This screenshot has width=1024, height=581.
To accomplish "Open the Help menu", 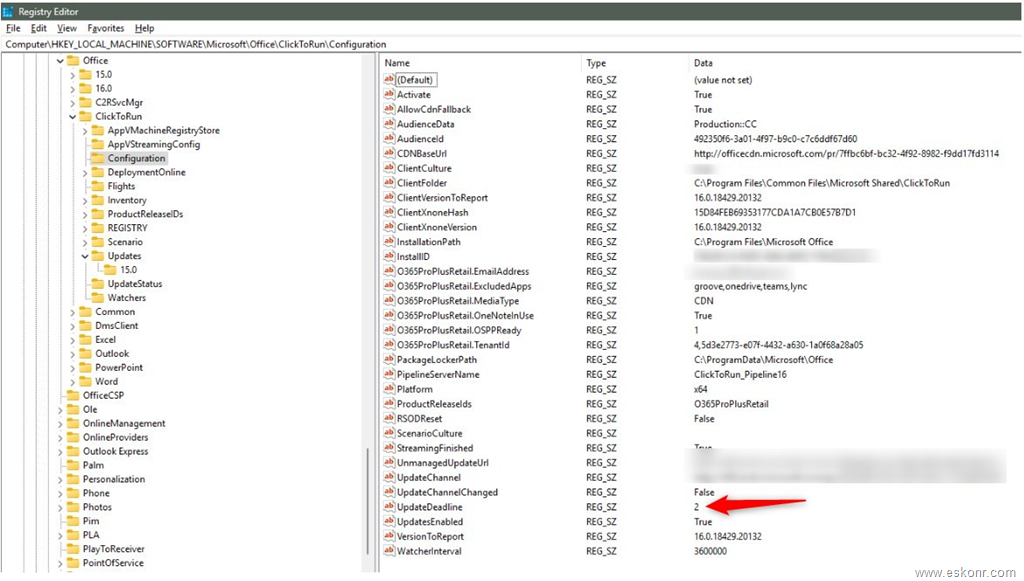I will (x=145, y=29).
